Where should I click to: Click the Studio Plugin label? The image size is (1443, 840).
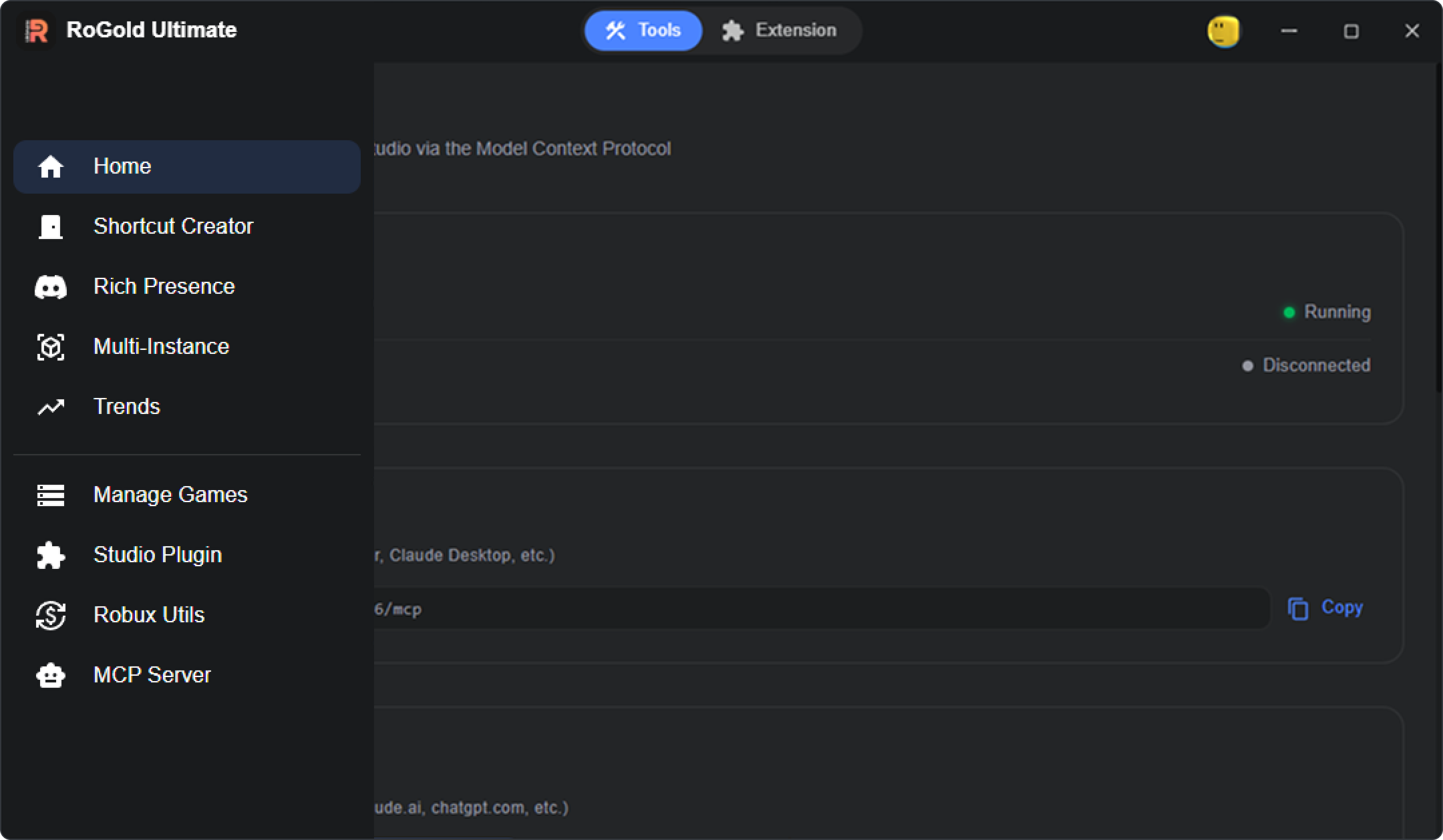click(158, 555)
